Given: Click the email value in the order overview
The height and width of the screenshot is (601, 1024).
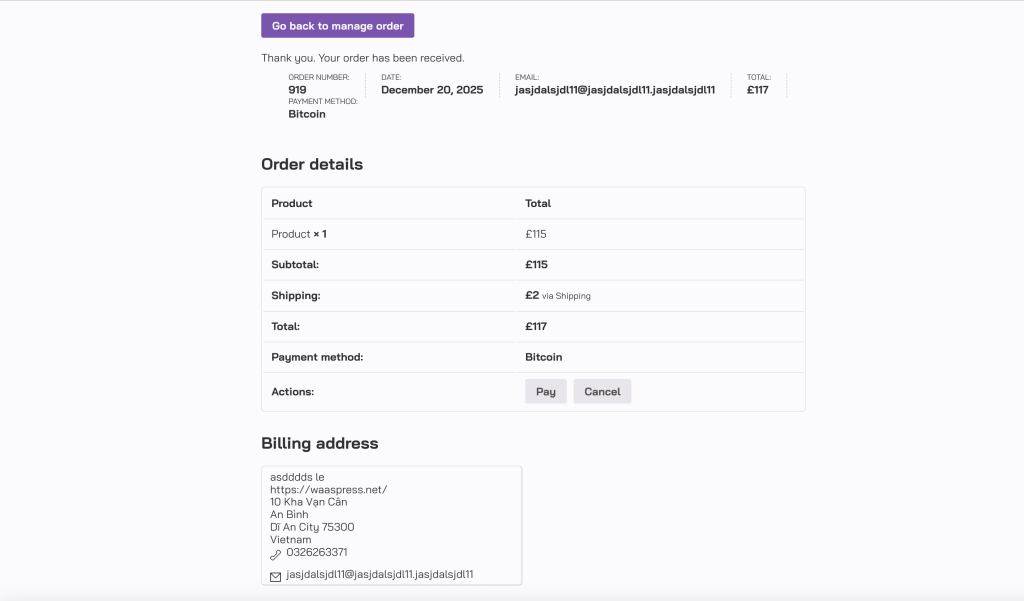Looking at the screenshot, I should tap(614, 90).
